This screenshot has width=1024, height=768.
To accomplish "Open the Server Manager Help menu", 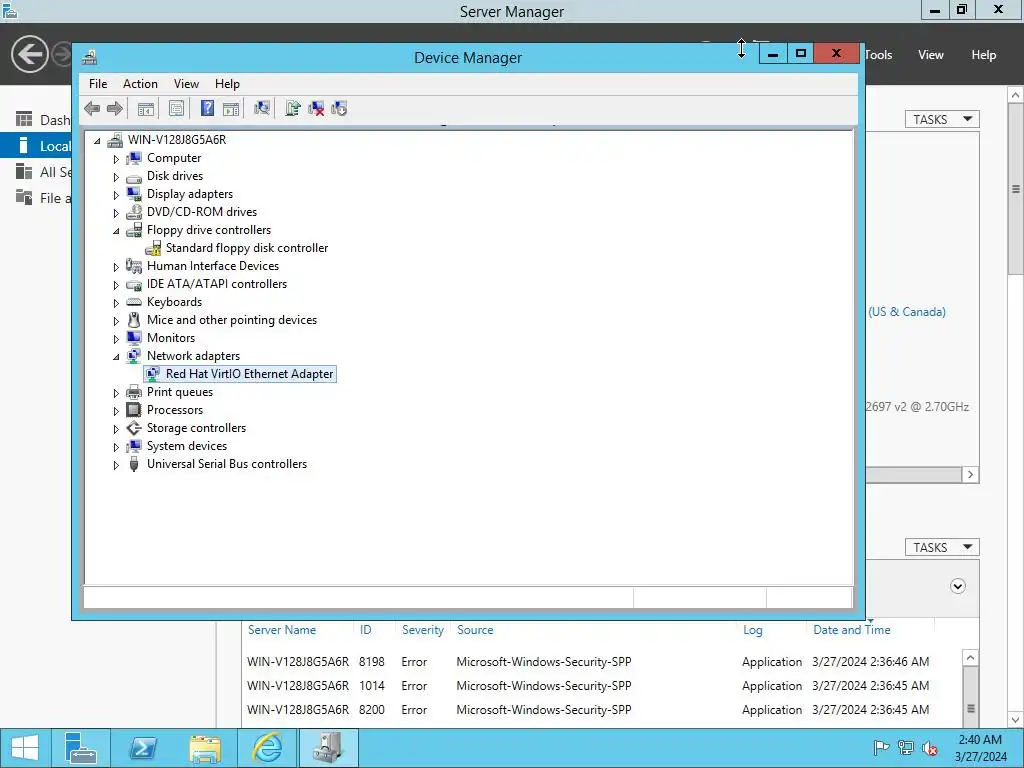I will 984,55.
